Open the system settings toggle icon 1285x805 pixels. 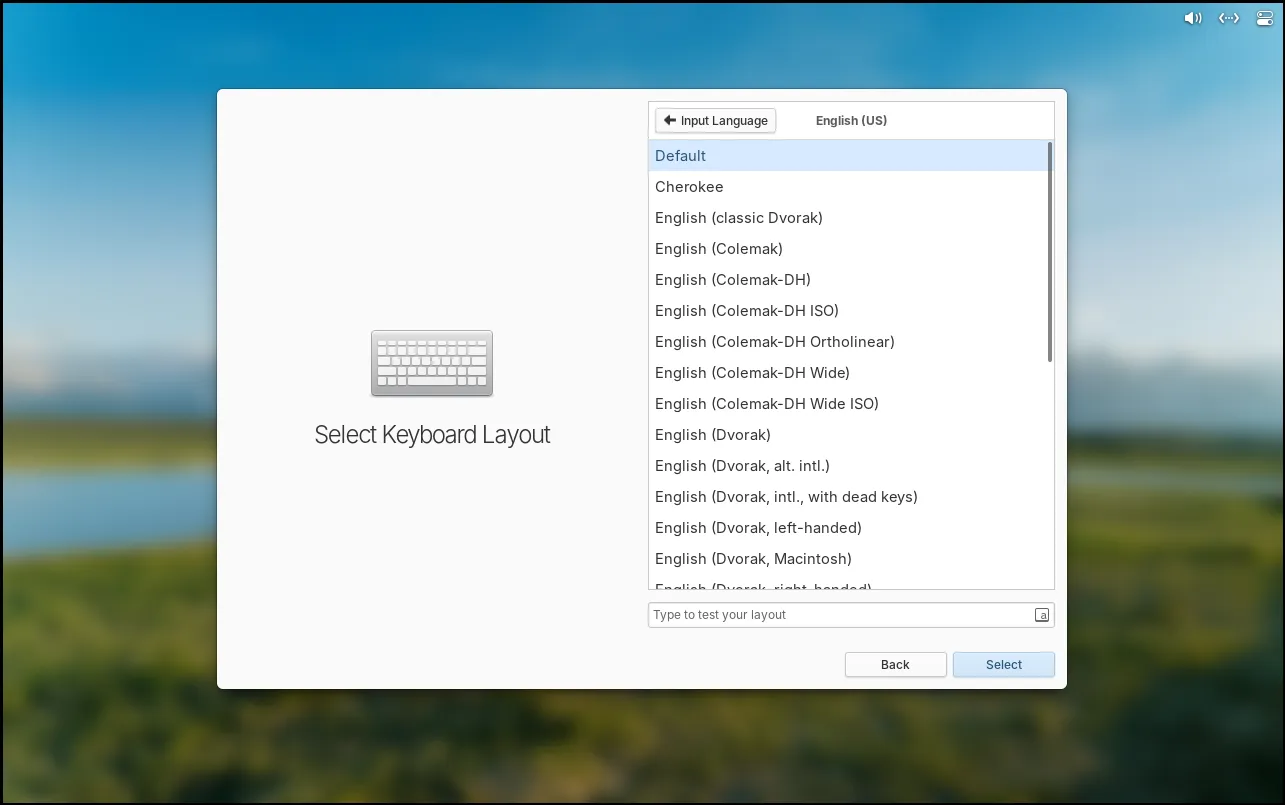tap(1265, 18)
